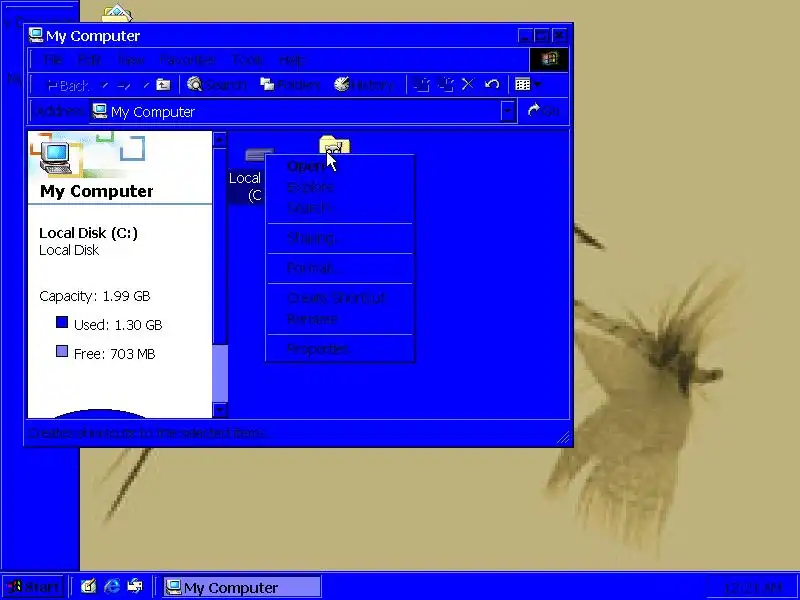The width and height of the screenshot is (800, 600).
Task: Open the Search toolbar button
Action: [216, 85]
